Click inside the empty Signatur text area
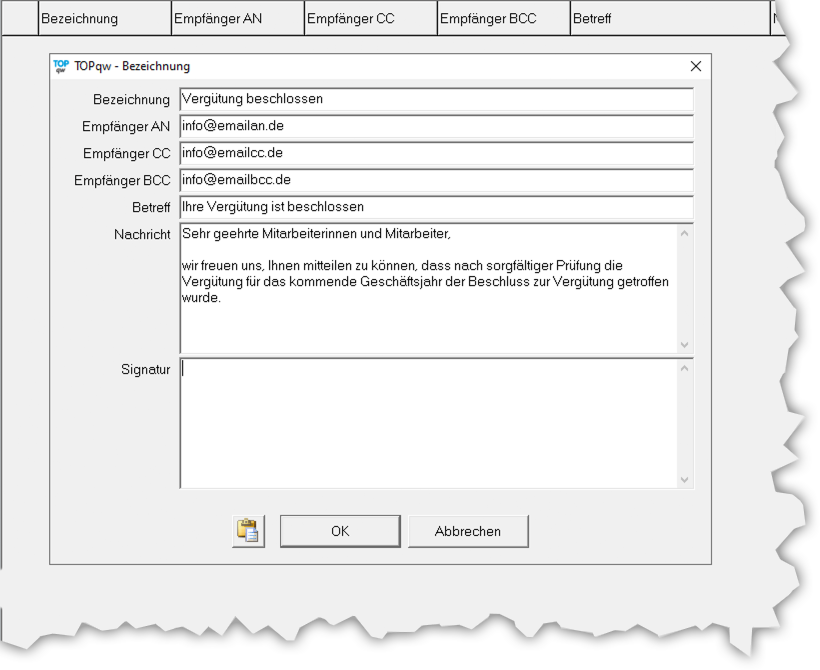Viewport: 820px width, 670px height. coord(428,423)
